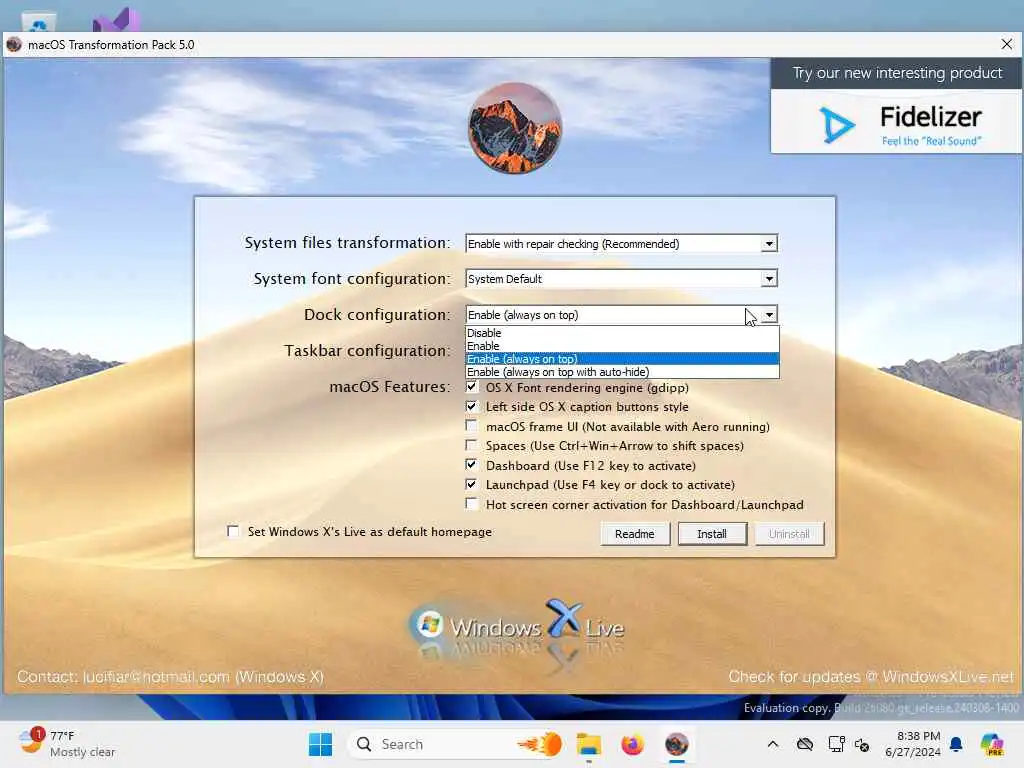Viewport: 1024px width, 768px height.
Task: Toggle Launchpad (Use F4 key) checkbox
Action: tap(472, 485)
